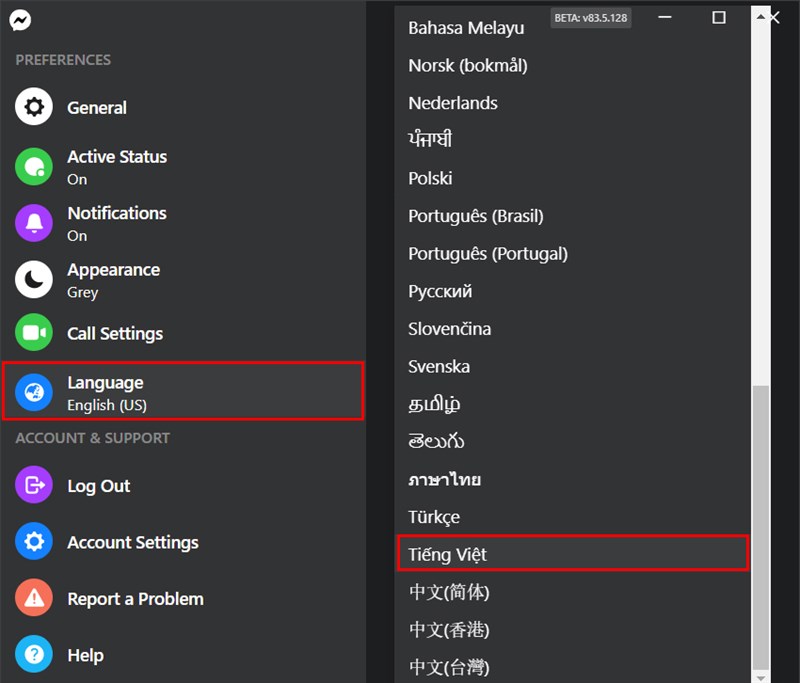
Task: Click the General gear icon
Action: pyautogui.click(x=34, y=108)
